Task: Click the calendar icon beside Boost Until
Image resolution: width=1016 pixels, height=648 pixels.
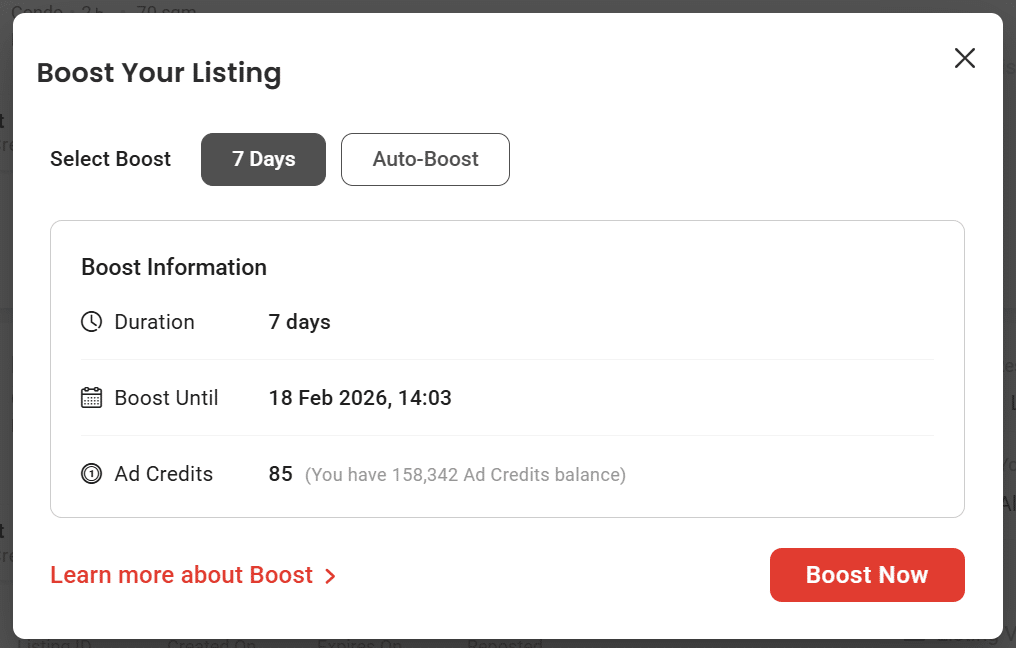Action: pyautogui.click(x=91, y=398)
